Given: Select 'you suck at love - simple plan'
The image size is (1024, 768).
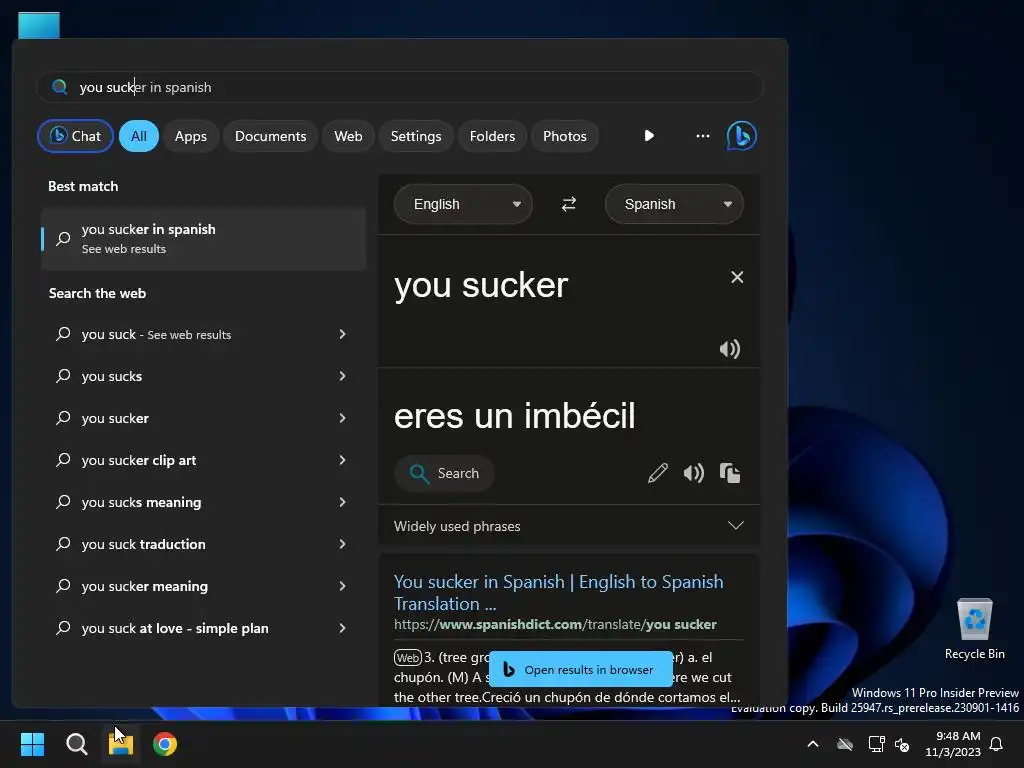Looking at the screenshot, I should (203, 628).
